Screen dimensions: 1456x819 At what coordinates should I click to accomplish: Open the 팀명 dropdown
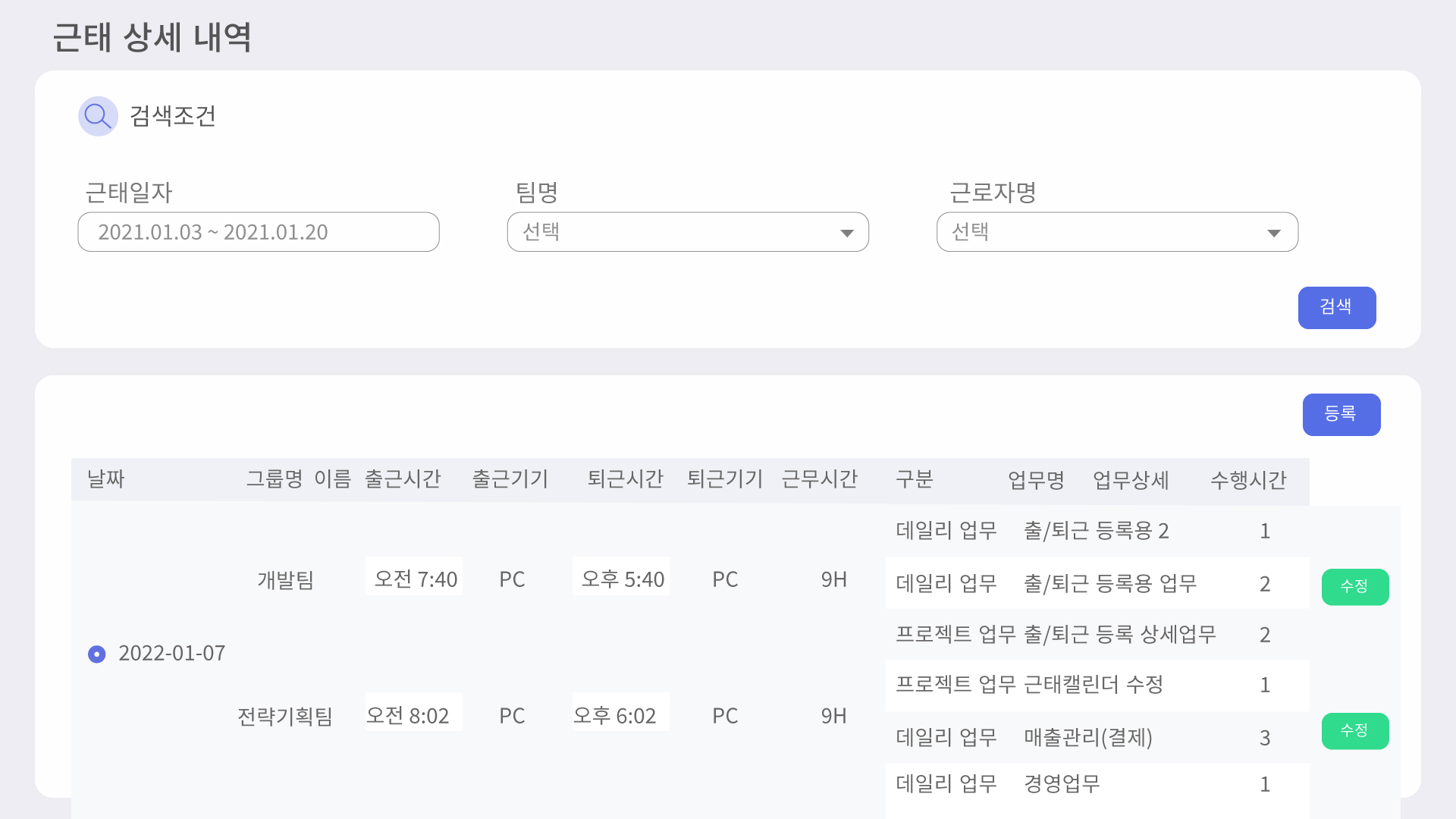click(x=688, y=232)
